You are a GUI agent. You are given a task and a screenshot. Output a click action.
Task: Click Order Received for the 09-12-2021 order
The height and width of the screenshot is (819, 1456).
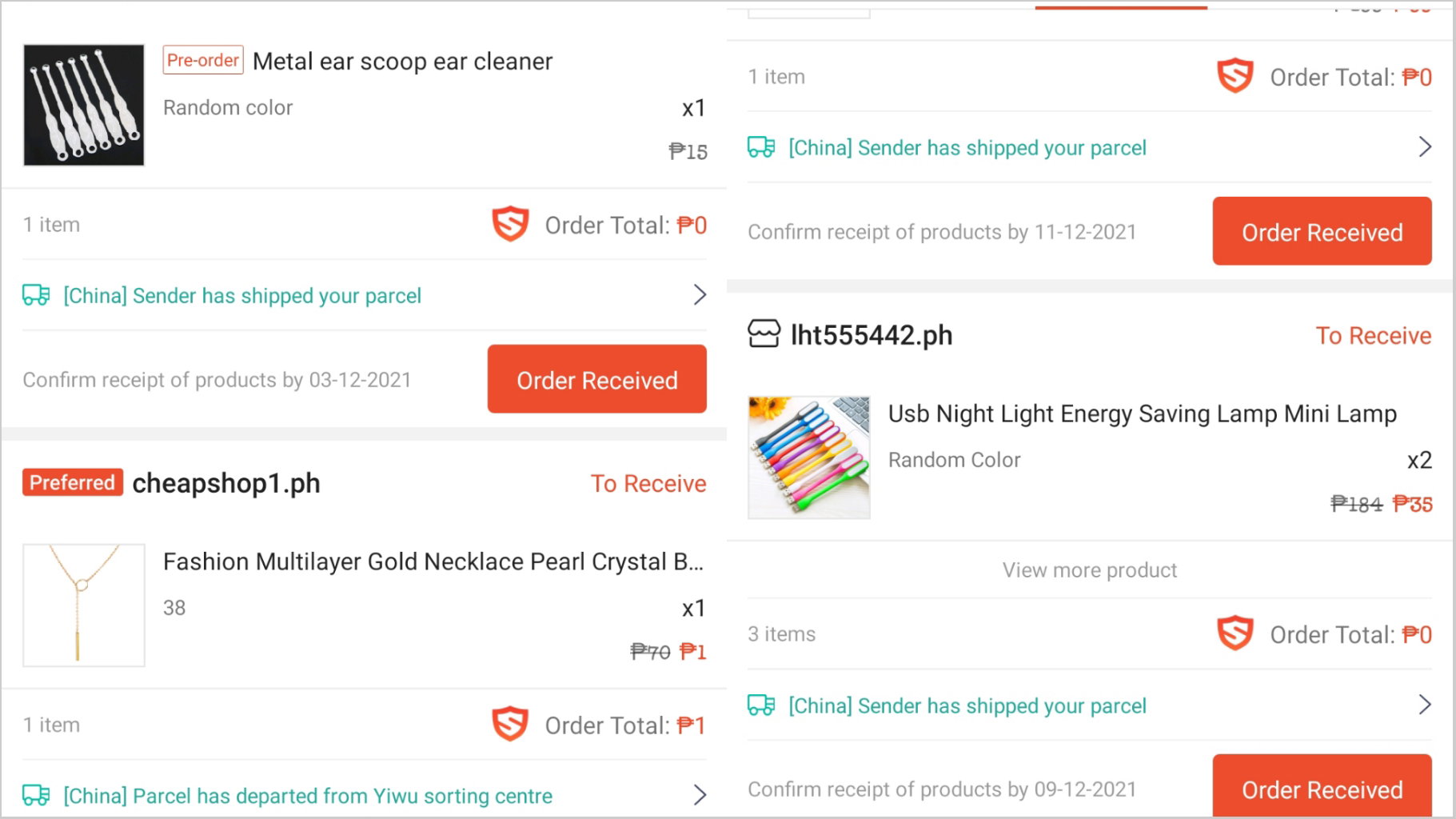[1322, 786]
